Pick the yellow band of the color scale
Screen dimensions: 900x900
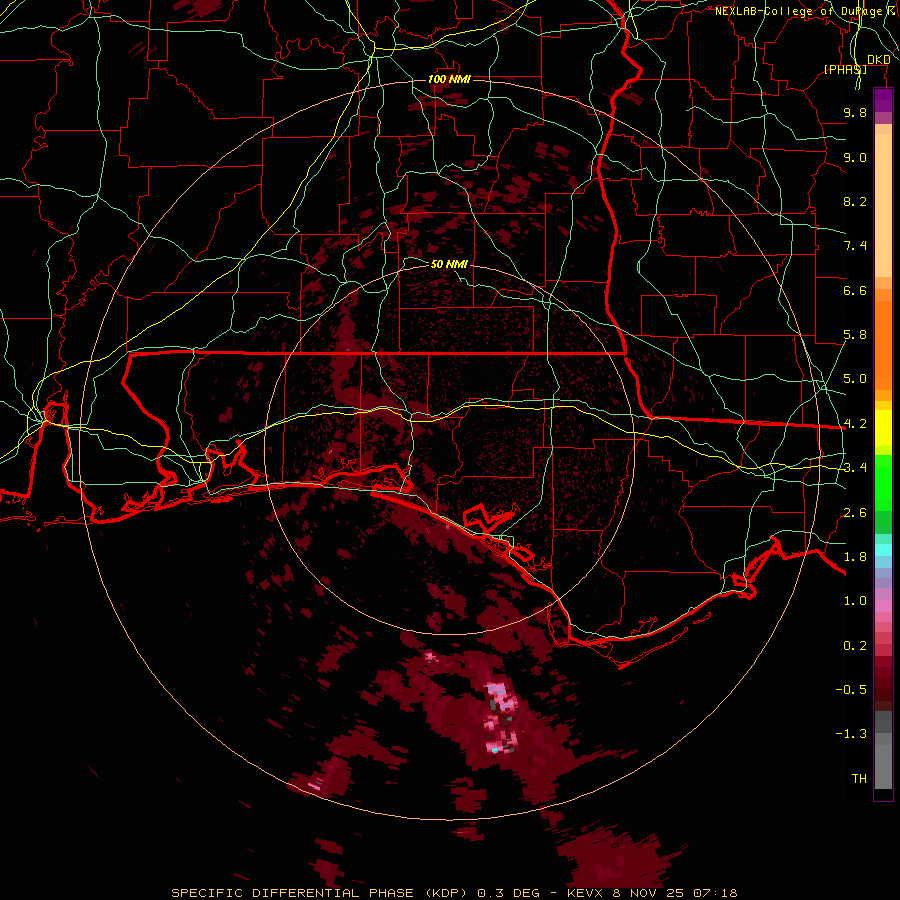point(883,428)
